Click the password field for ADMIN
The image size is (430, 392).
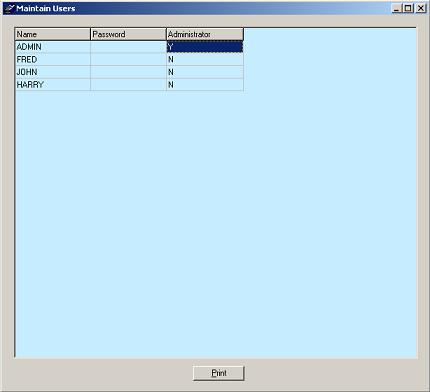coord(128,47)
